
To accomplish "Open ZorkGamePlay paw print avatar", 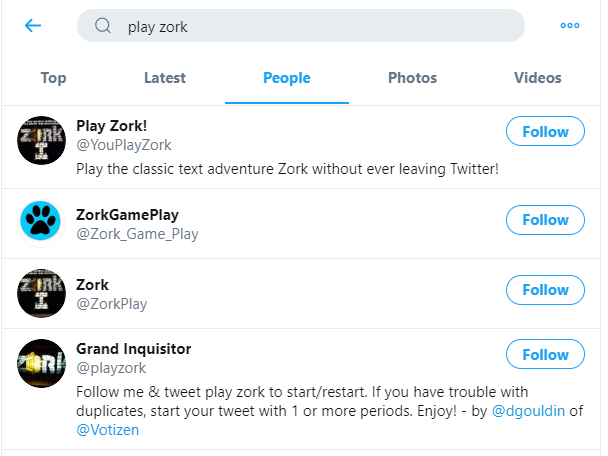I will click(x=41, y=220).
